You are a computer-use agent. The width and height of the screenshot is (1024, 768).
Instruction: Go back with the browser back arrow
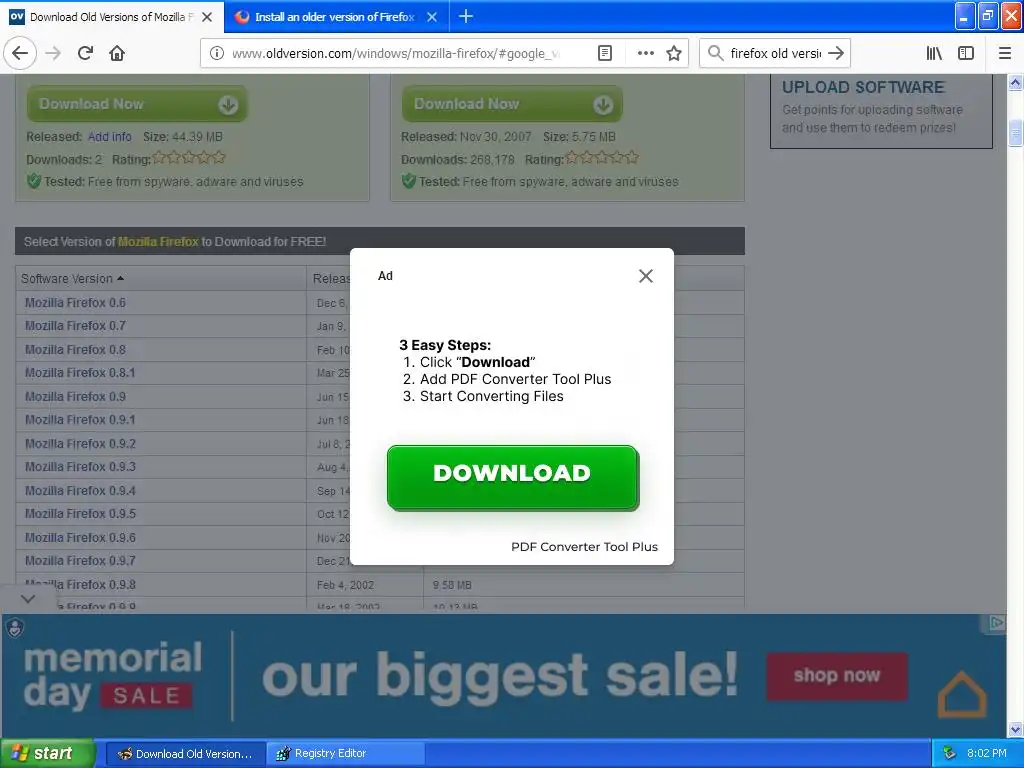pyautogui.click(x=20, y=53)
